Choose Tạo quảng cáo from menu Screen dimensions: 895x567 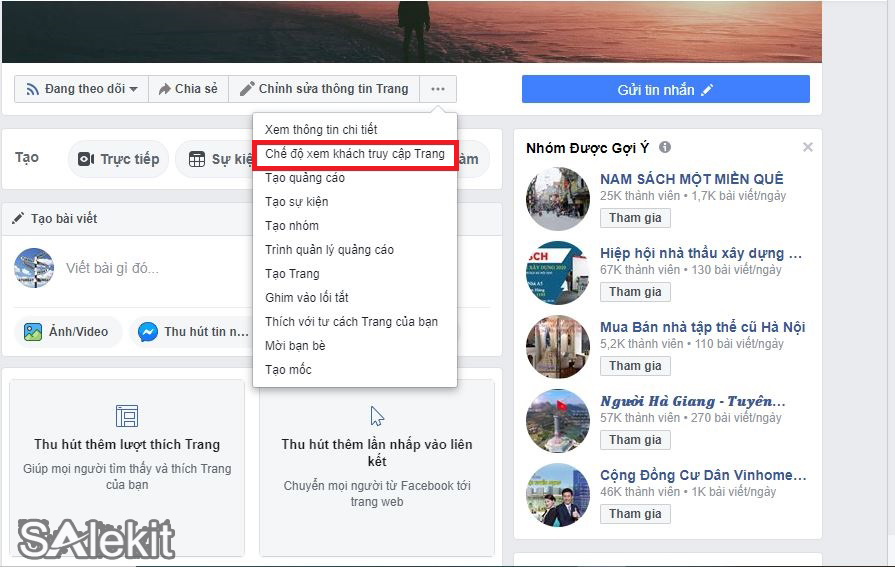(x=354, y=178)
